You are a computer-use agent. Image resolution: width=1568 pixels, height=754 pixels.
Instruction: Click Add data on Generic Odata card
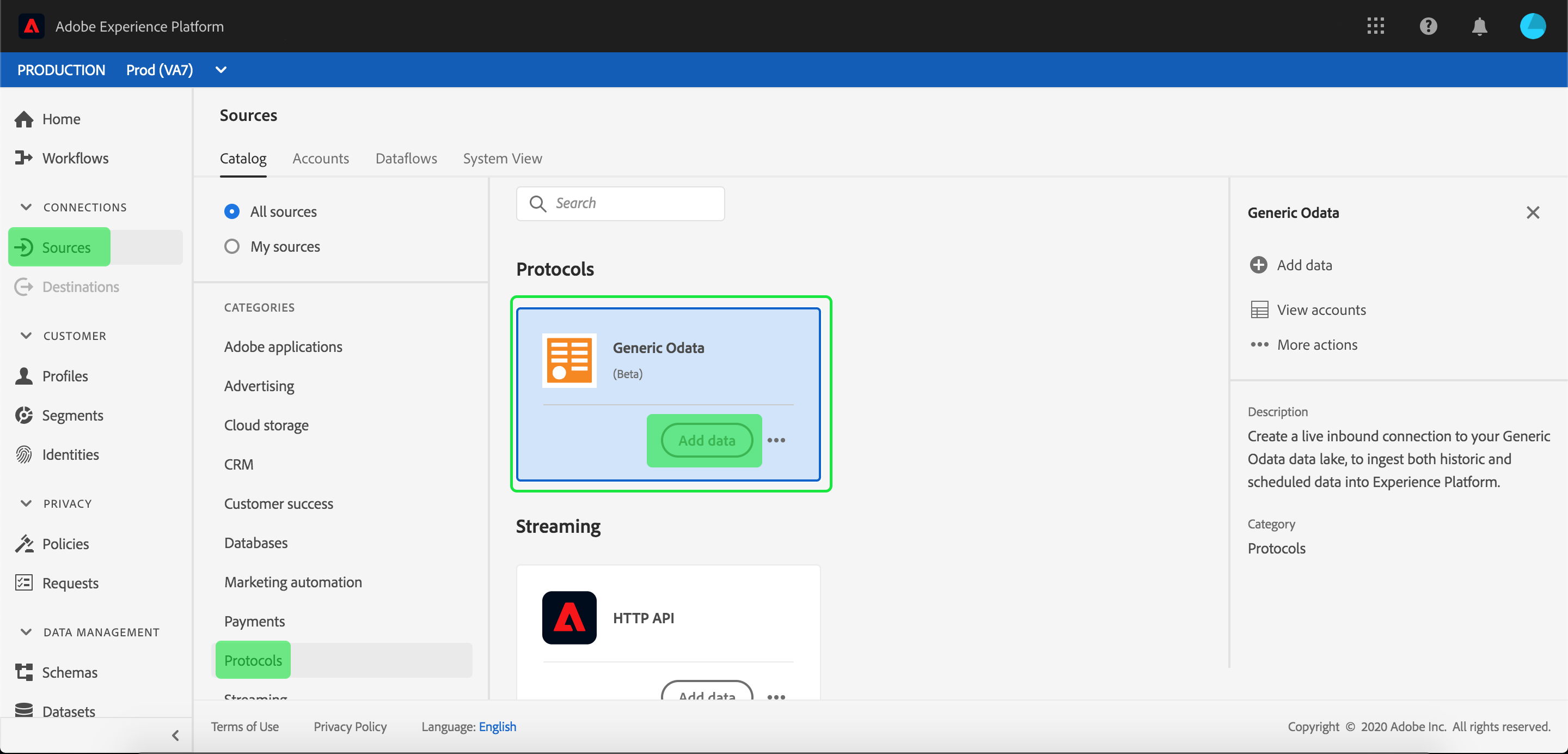pos(706,440)
